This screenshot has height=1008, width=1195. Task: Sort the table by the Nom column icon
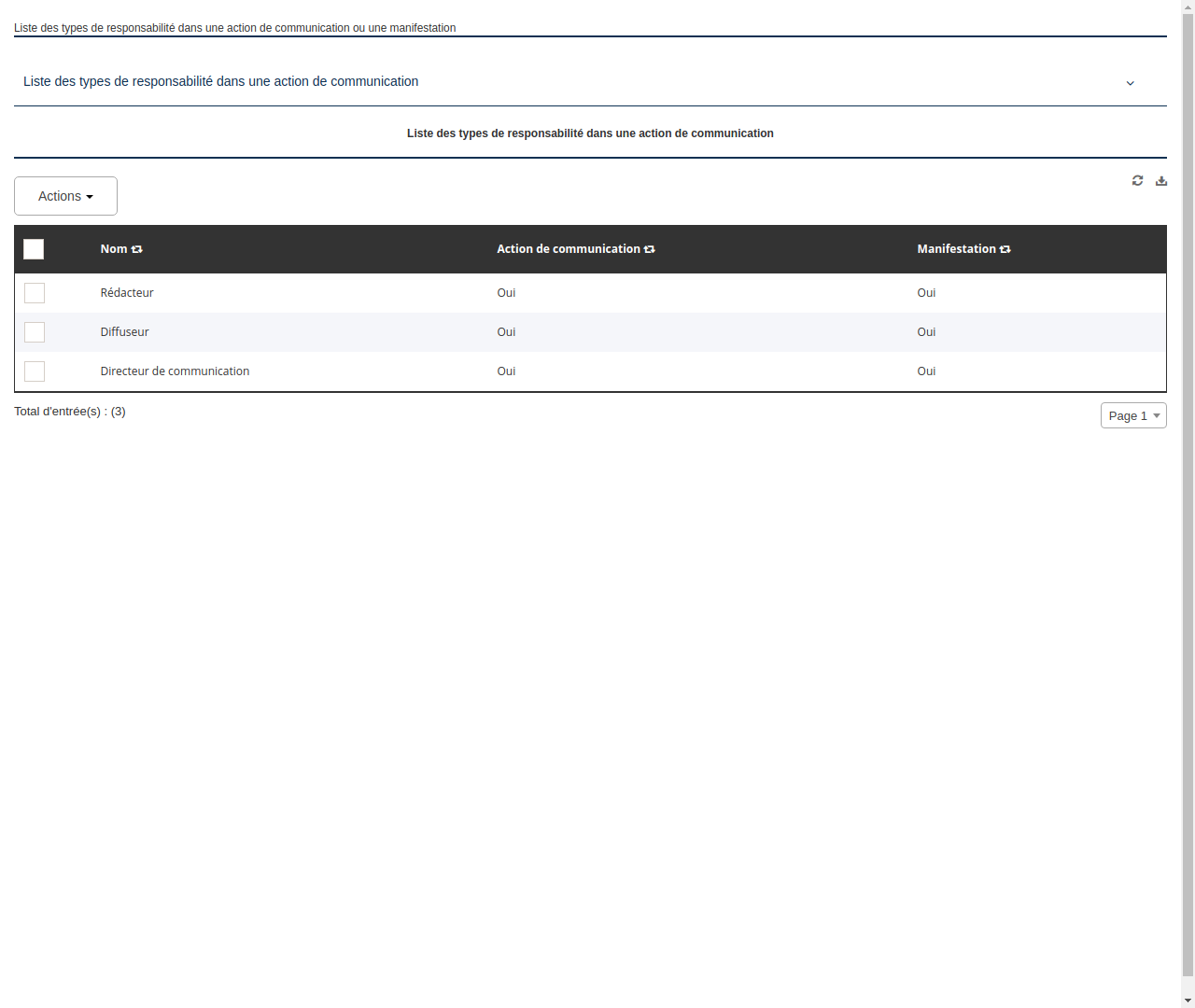137,249
